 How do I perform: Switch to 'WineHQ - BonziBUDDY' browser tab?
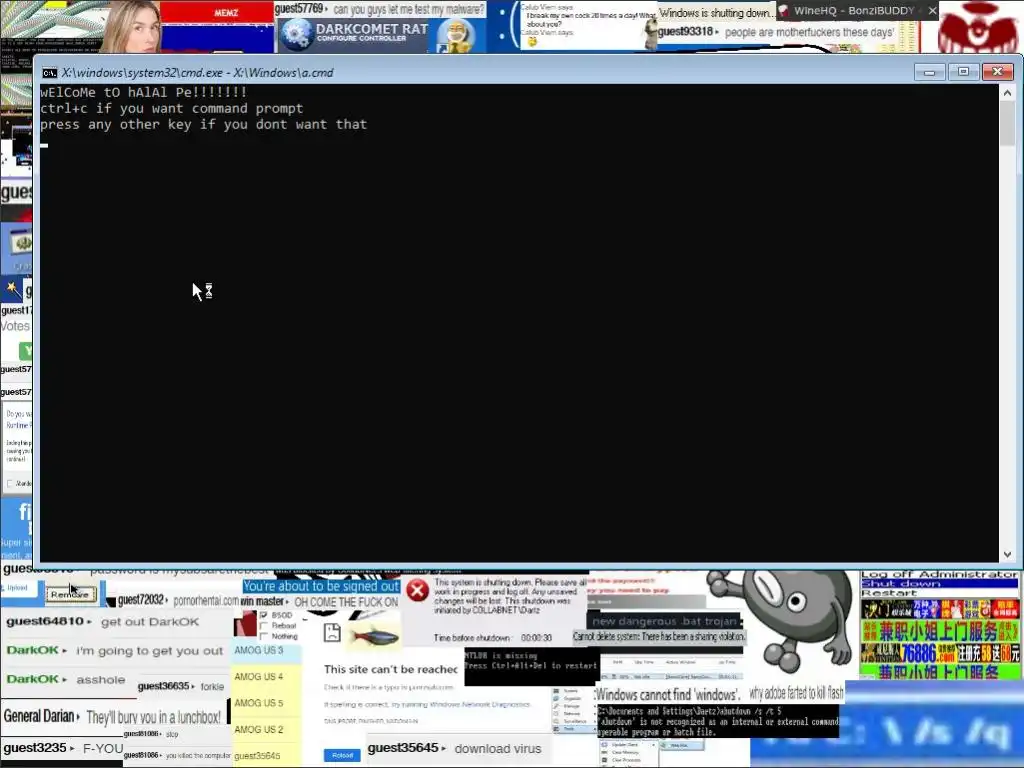(853, 10)
